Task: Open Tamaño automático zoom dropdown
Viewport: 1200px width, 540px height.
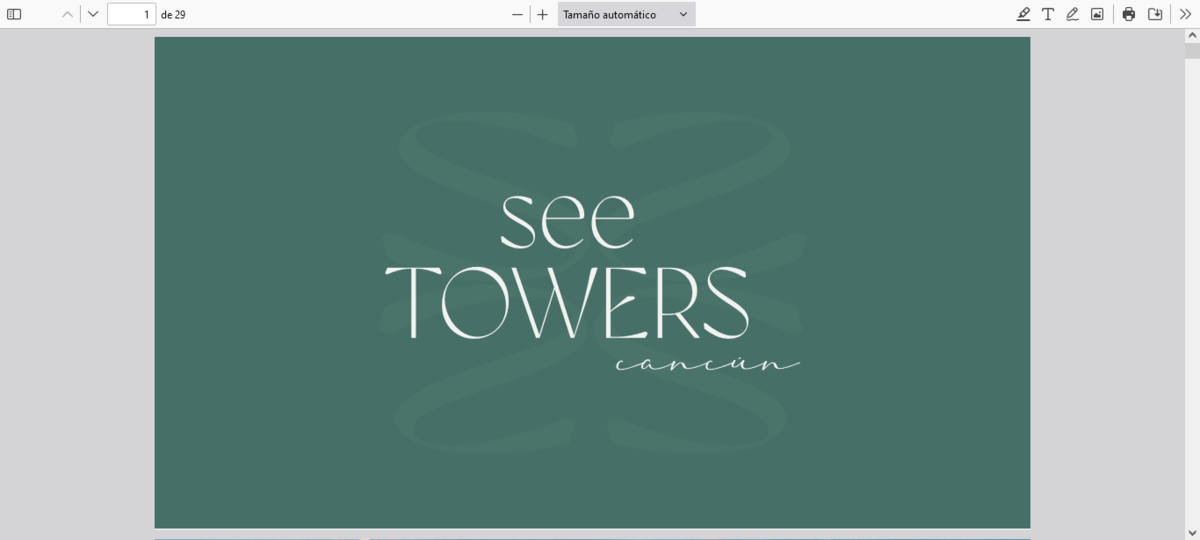Action: 626,14
